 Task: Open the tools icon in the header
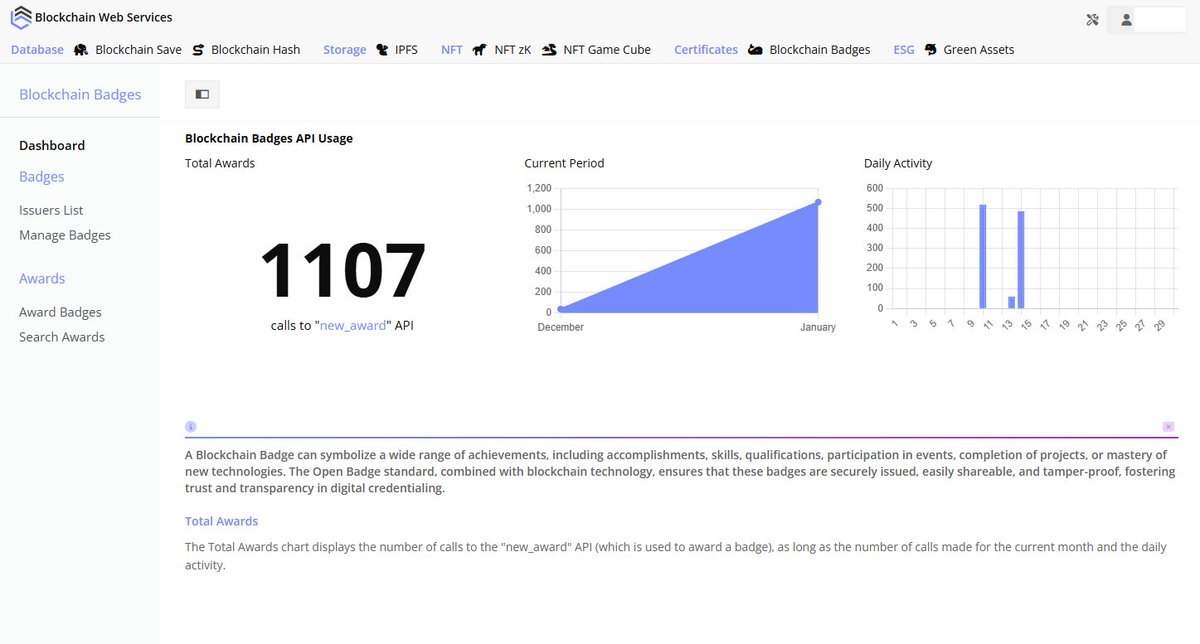point(1092,20)
